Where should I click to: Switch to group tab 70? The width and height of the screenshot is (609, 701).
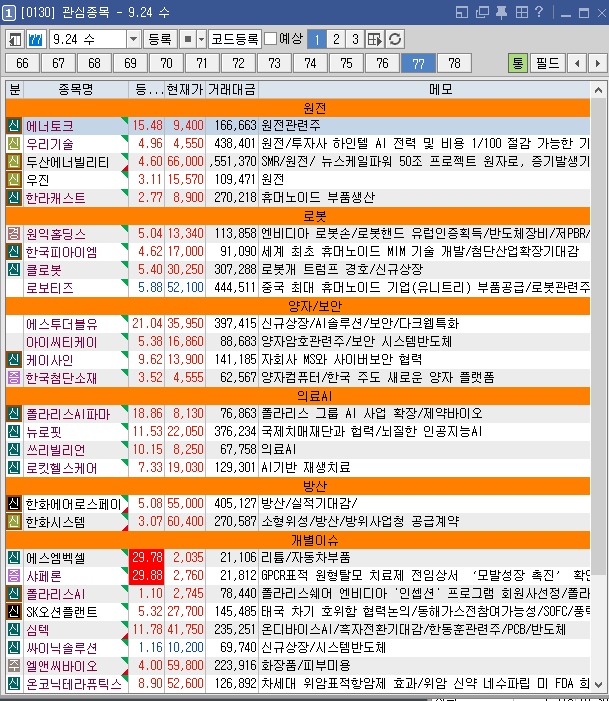pyautogui.click(x=167, y=63)
